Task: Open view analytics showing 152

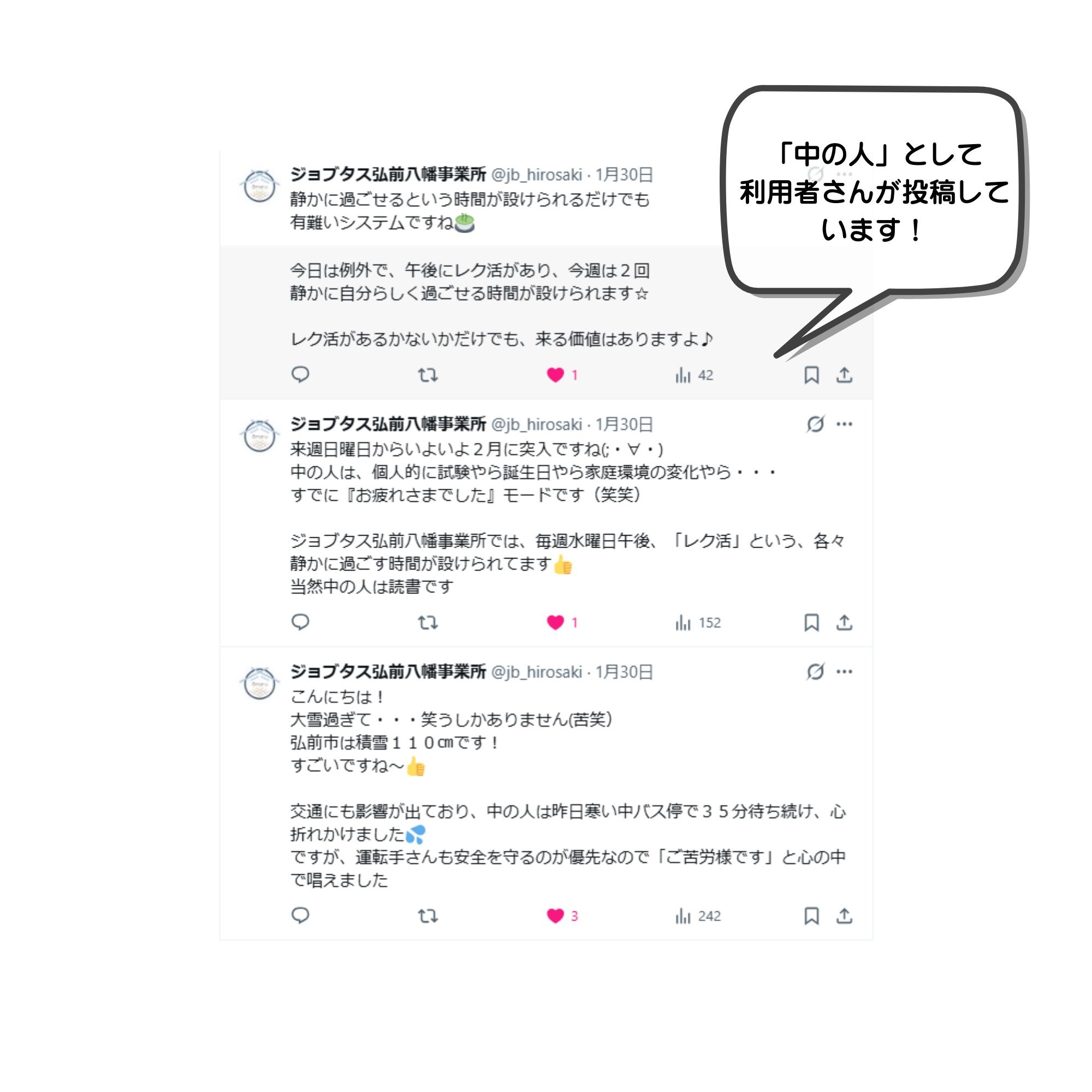Action: click(x=698, y=622)
